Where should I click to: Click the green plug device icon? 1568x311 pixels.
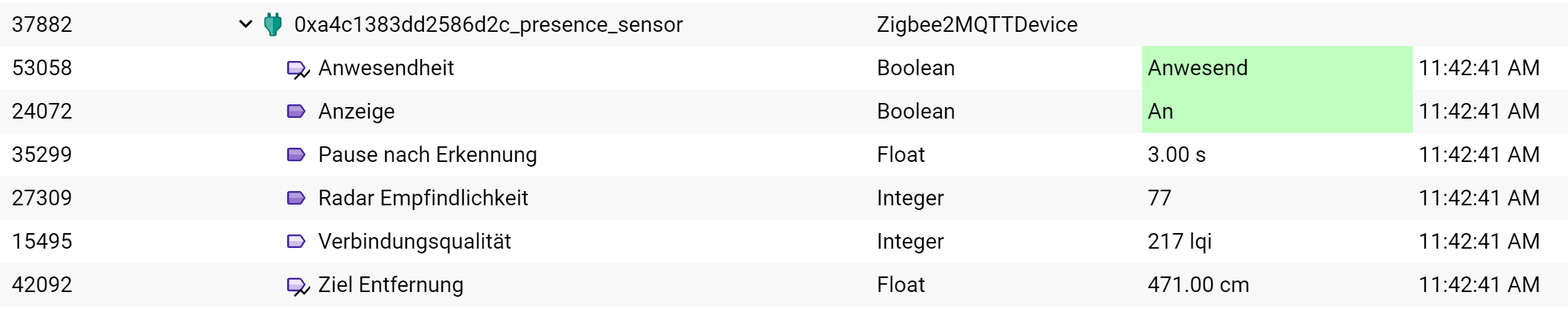273,24
